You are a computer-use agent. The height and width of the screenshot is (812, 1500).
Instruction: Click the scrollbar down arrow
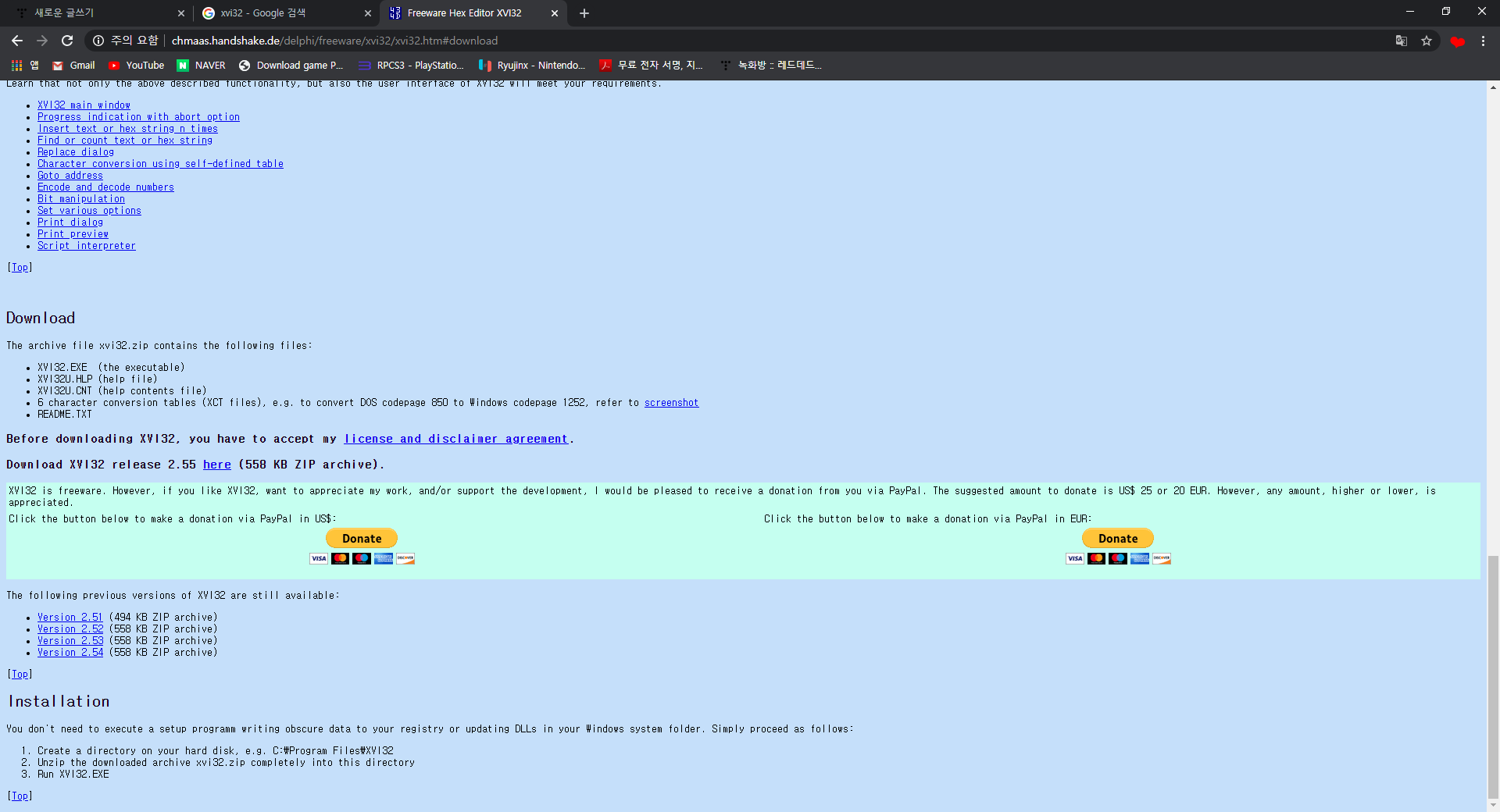coord(1493,806)
